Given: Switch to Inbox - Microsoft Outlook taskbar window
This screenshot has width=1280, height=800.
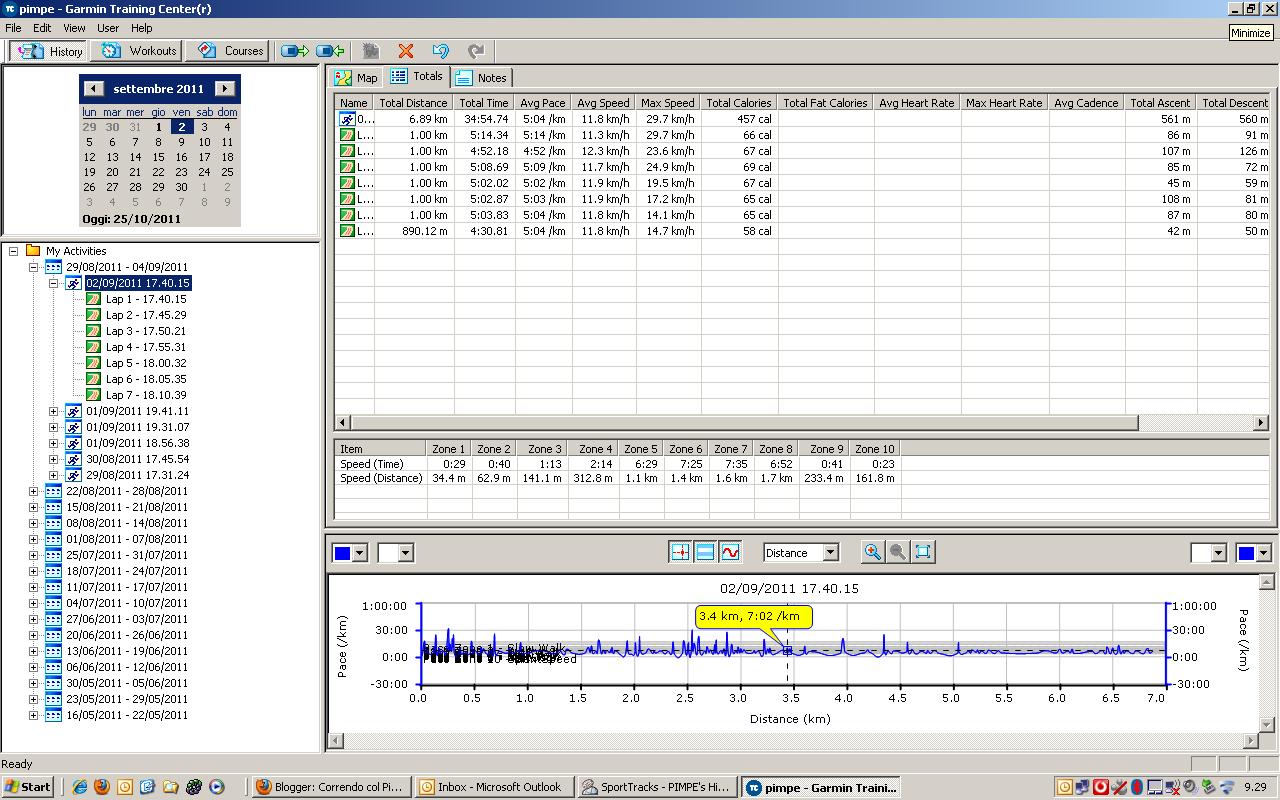Looking at the screenshot, I should tap(494, 787).
